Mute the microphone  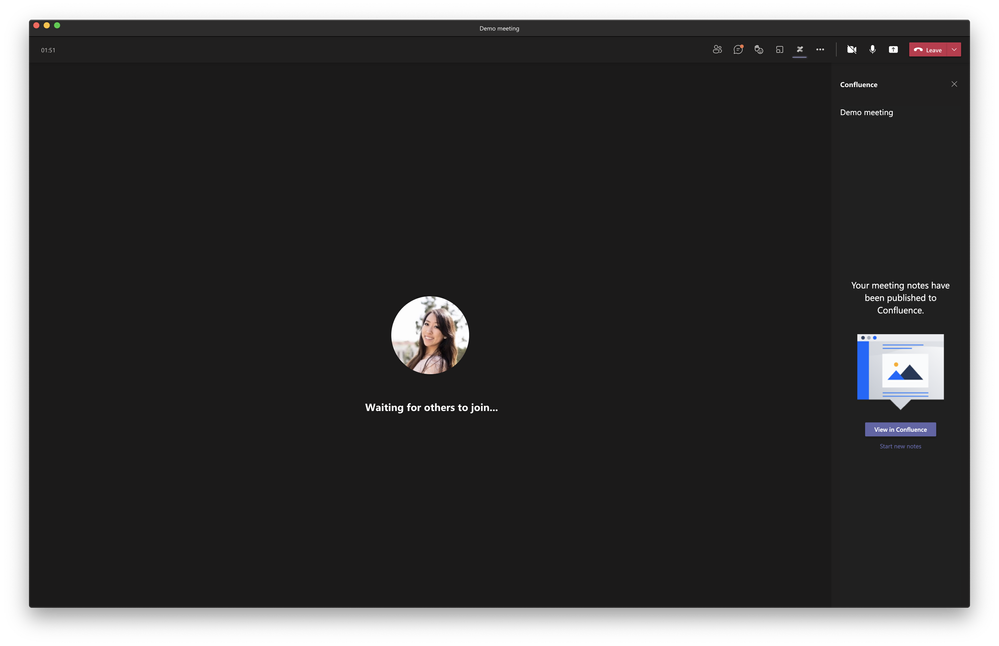(872, 50)
